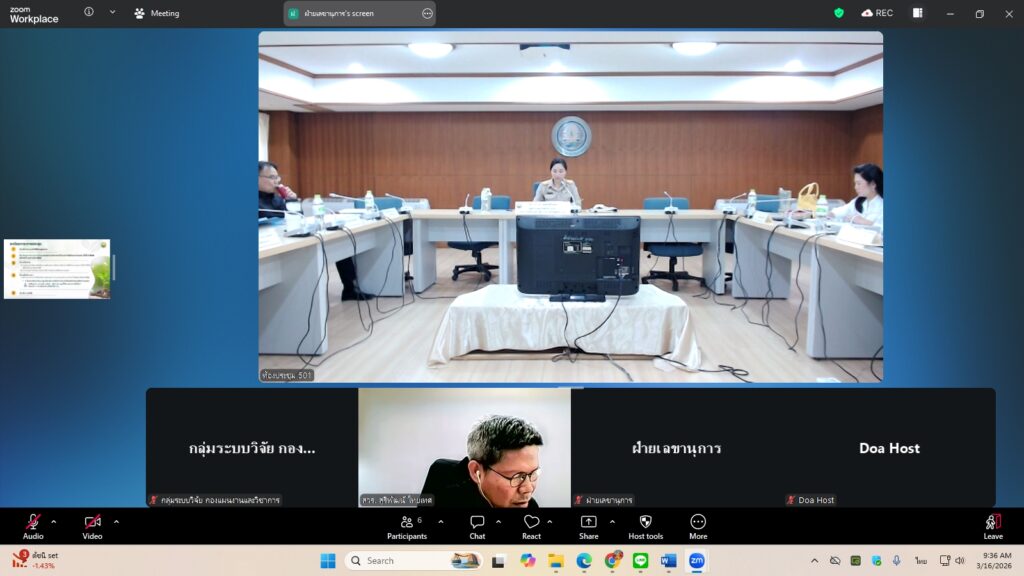1024x576 pixels.
Task: Expand audio options caret next to Audio
Action: point(54,521)
